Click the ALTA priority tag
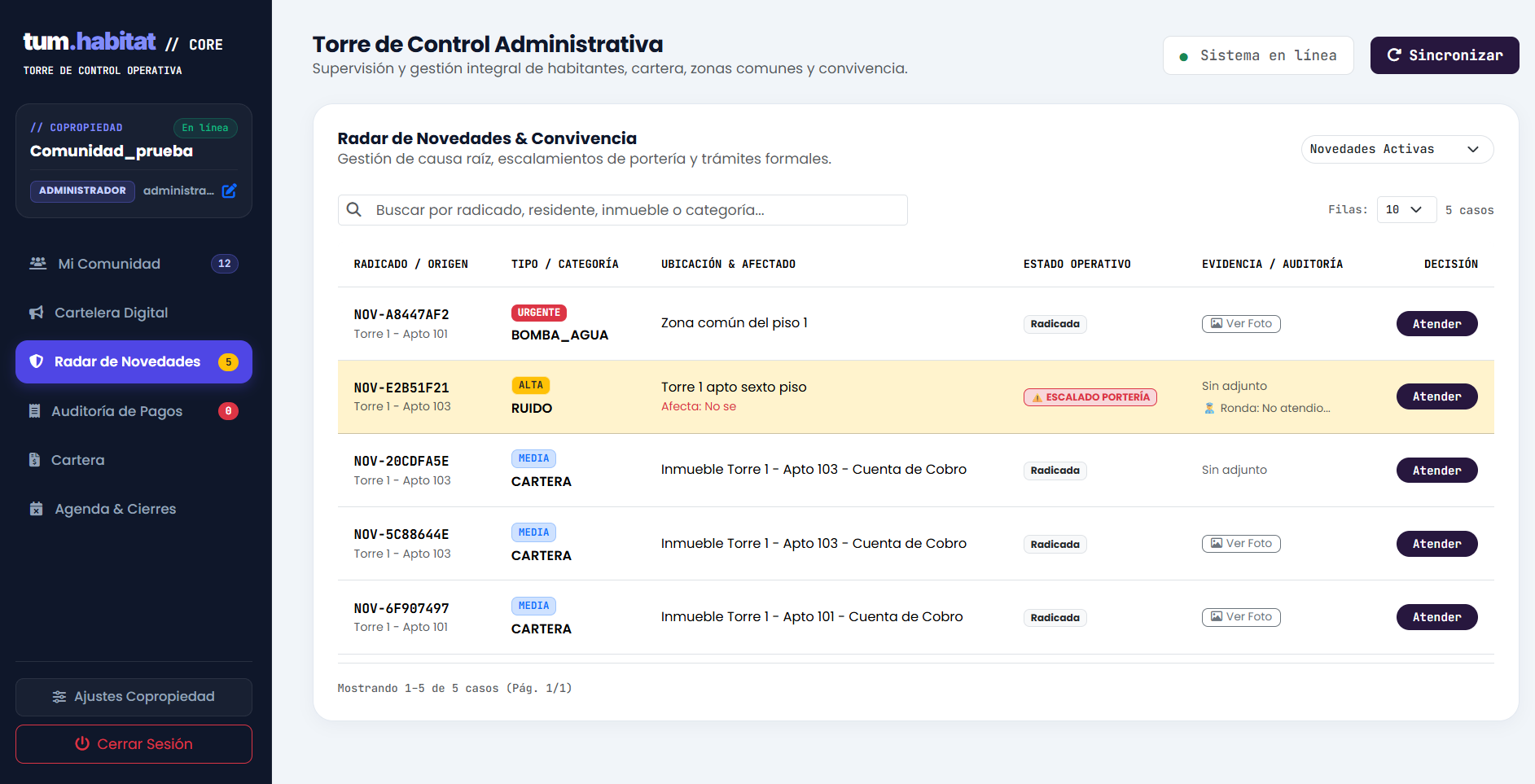Screen dimensions: 1535x784 tap(530, 385)
